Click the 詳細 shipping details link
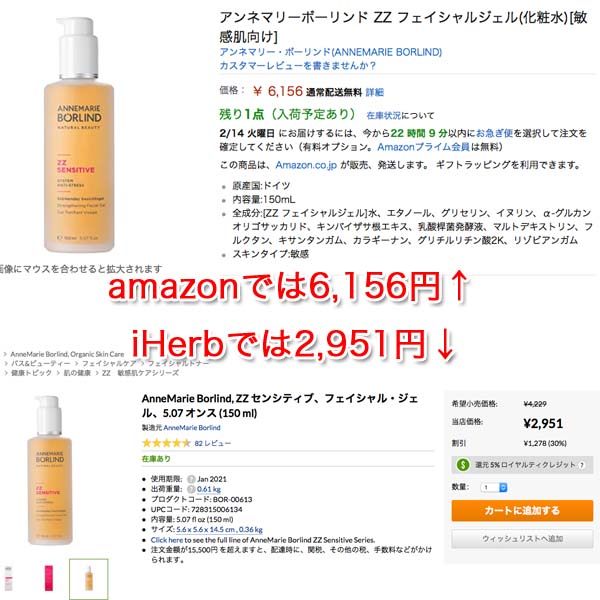The width and height of the screenshot is (600, 600). click(375, 92)
